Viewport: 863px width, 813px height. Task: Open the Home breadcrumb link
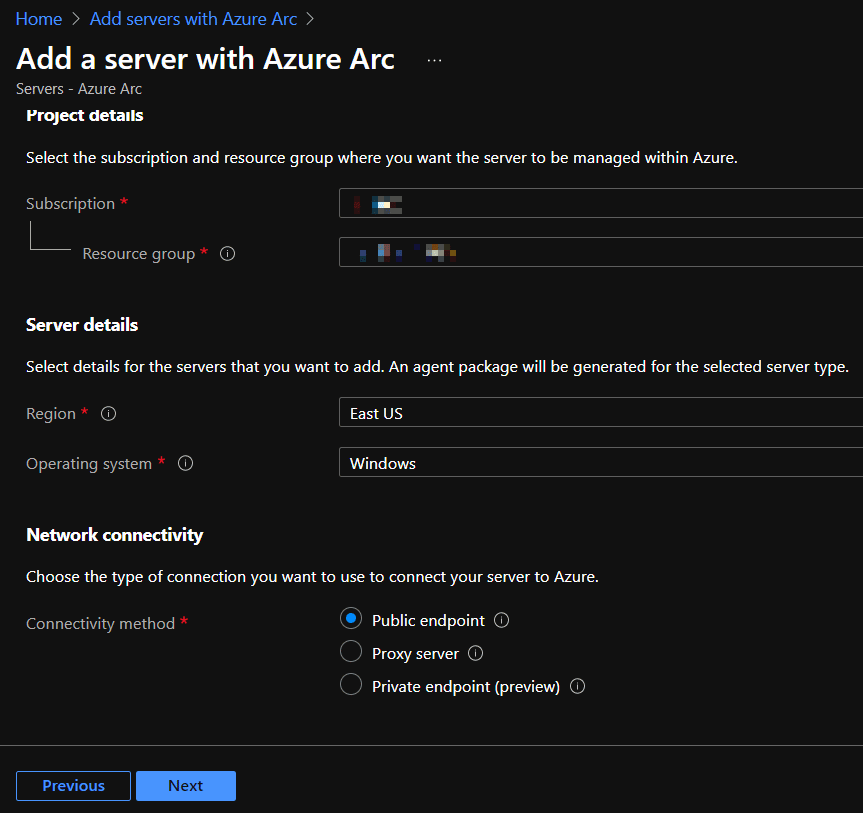39,19
